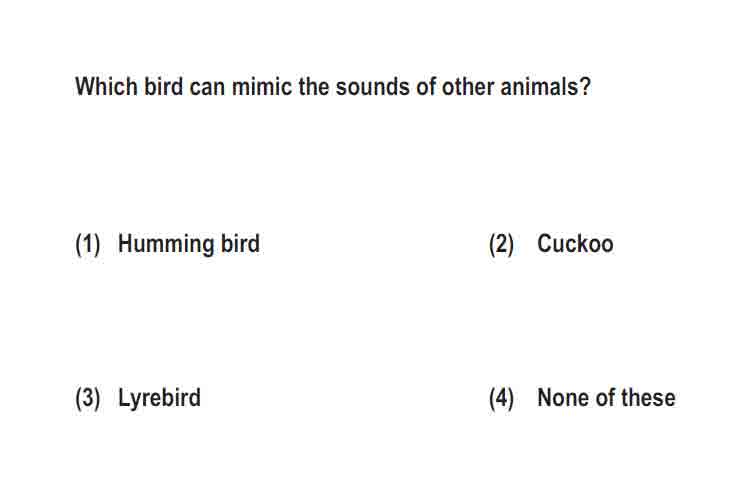Viewport: 750px width, 500px height.
Task: Select the Lyrebird answer option
Action: click(x=159, y=398)
